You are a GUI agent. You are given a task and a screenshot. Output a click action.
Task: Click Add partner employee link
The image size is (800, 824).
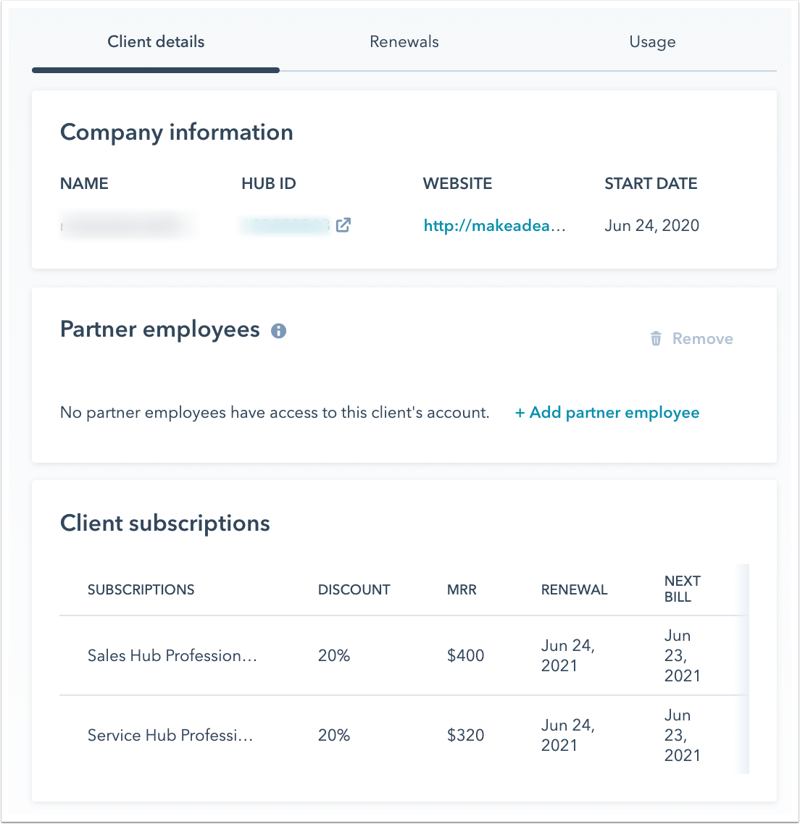[607, 413]
